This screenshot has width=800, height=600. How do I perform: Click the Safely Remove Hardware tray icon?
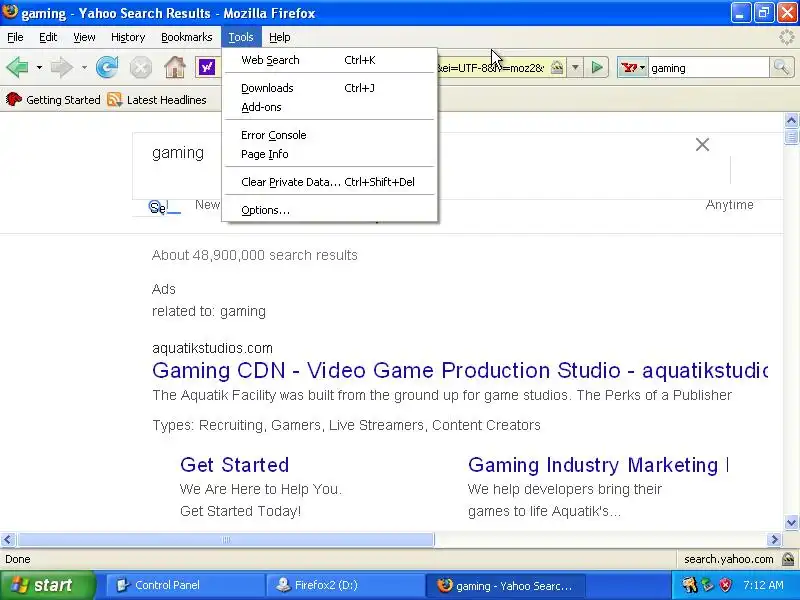pos(708,585)
